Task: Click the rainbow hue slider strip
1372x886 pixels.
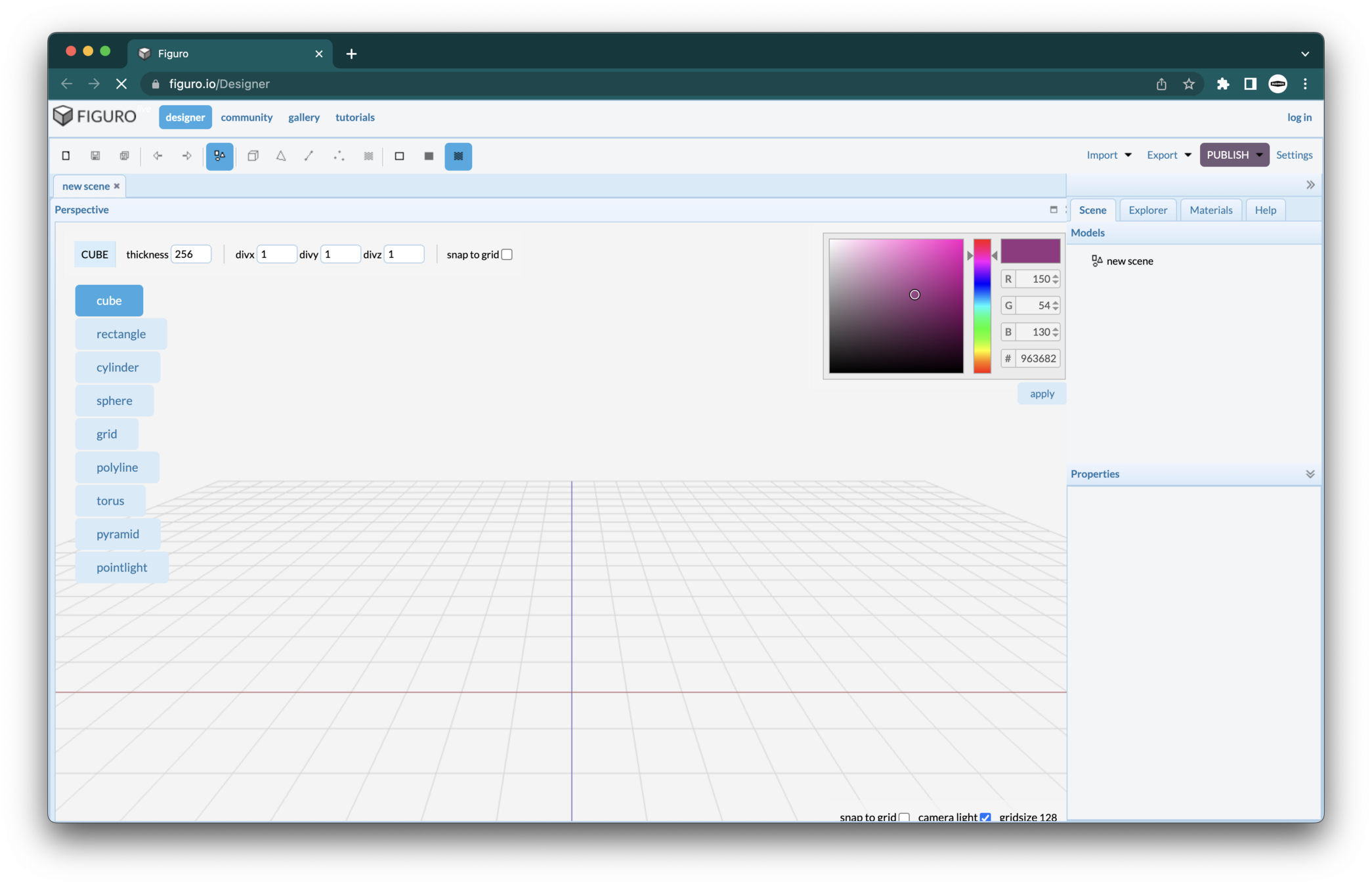Action: [x=982, y=306]
